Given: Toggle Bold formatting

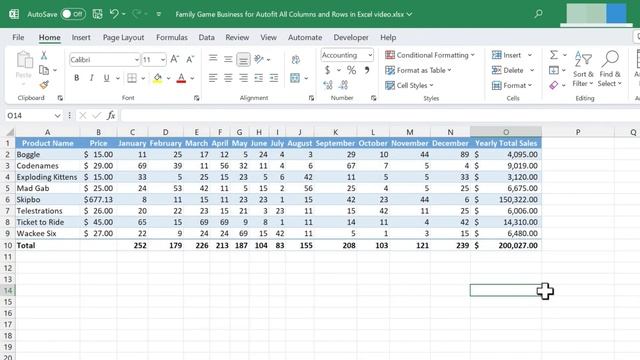Looking at the screenshot, I should [x=76, y=78].
